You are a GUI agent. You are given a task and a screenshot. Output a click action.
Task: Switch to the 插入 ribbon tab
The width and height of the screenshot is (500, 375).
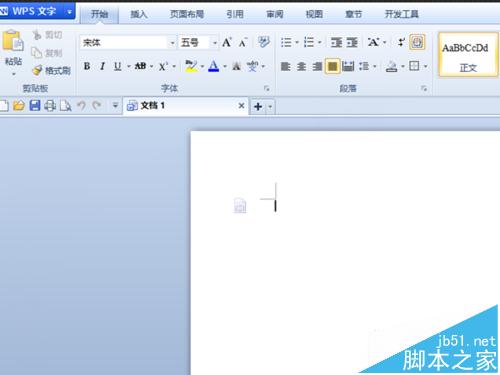click(139, 14)
